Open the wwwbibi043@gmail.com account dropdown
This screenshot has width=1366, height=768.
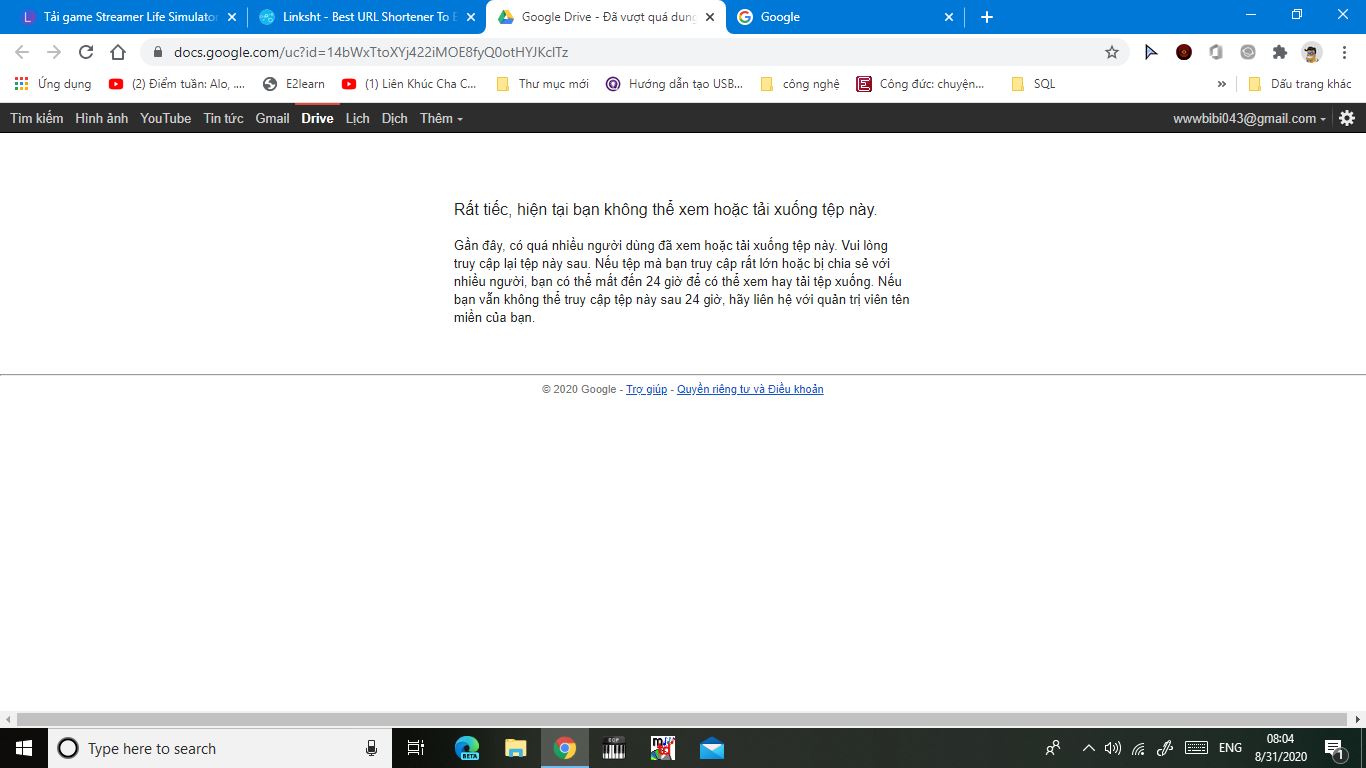(x=1249, y=118)
